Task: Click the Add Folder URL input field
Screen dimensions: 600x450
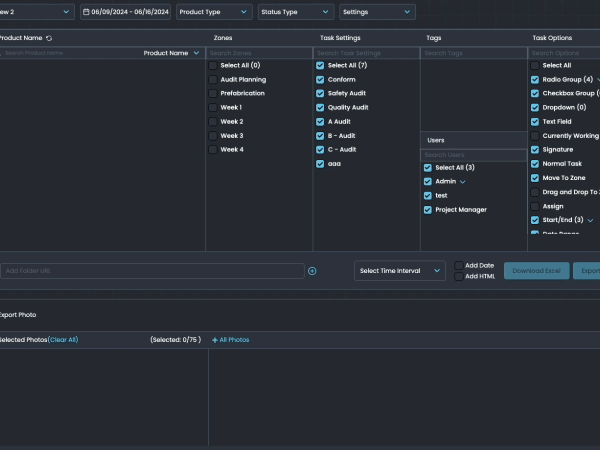Action: click(152, 271)
